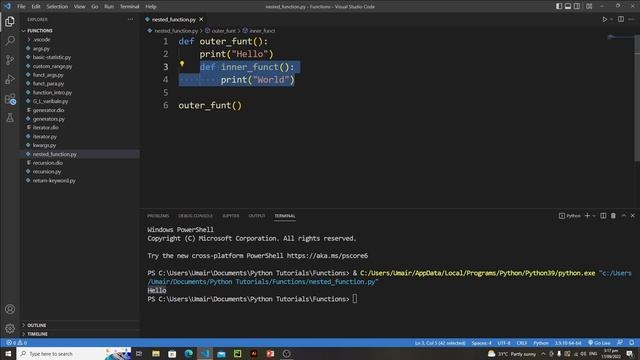Viewport: 640px width, 360px height.
Task: Toggle primary side bar visibility
Action: pyautogui.click(x=559, y=6)
